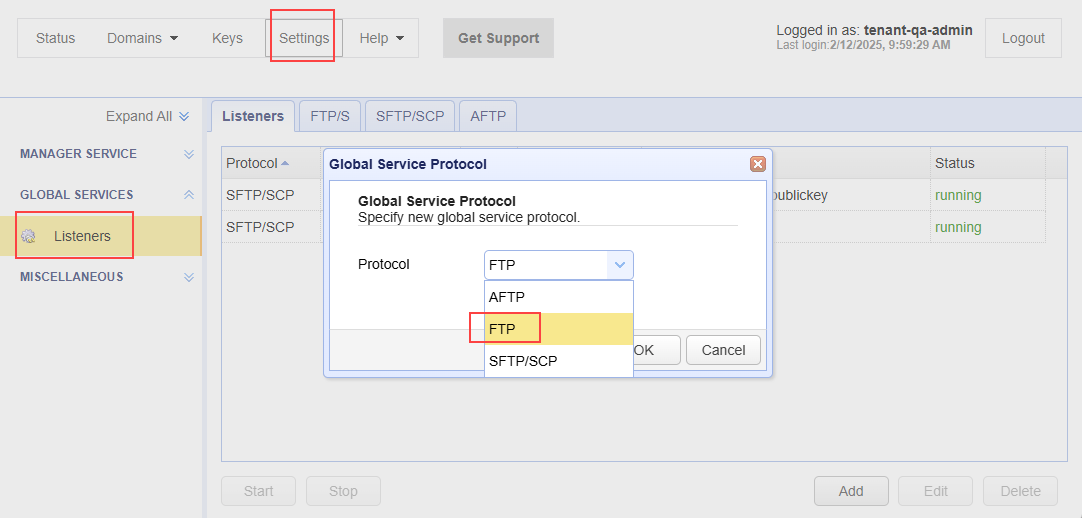Click the Get Support button
This screenshot has height=518, width=1082.
coord(498,38)
